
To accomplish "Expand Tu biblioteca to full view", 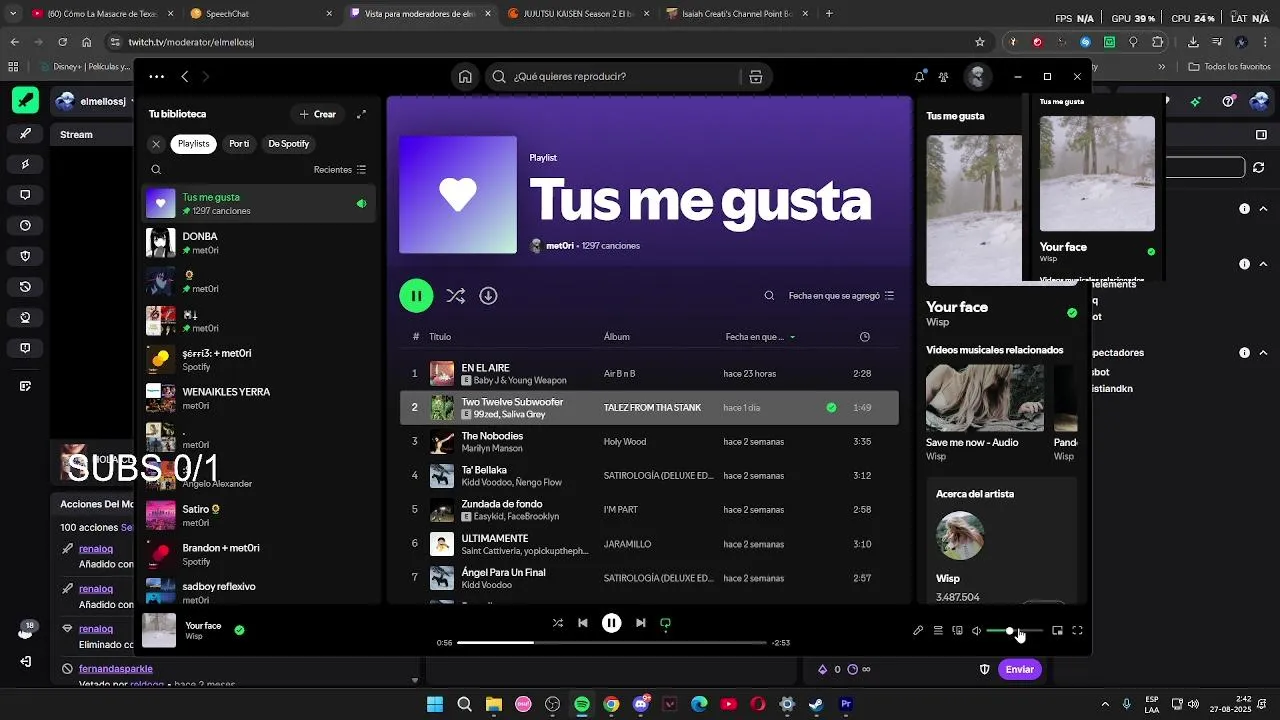I will 361,114.
